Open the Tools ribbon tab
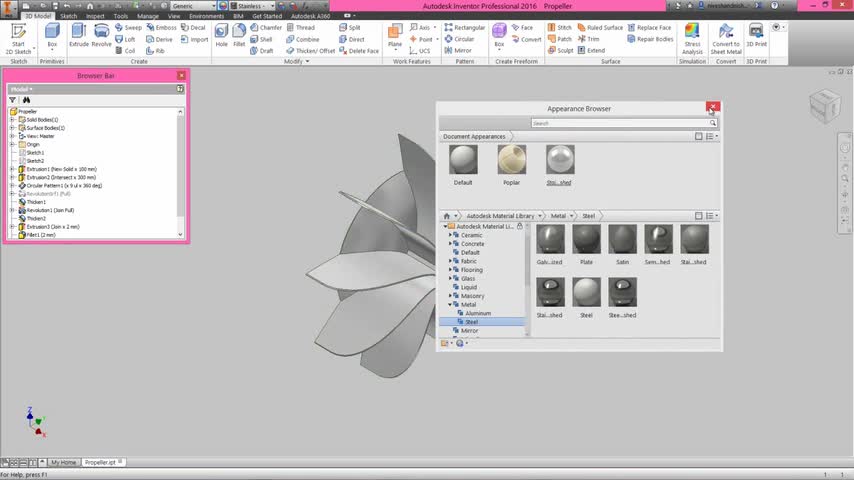This screenshot has width=854, height=480. pyautogui.click(x=121, y=16)
